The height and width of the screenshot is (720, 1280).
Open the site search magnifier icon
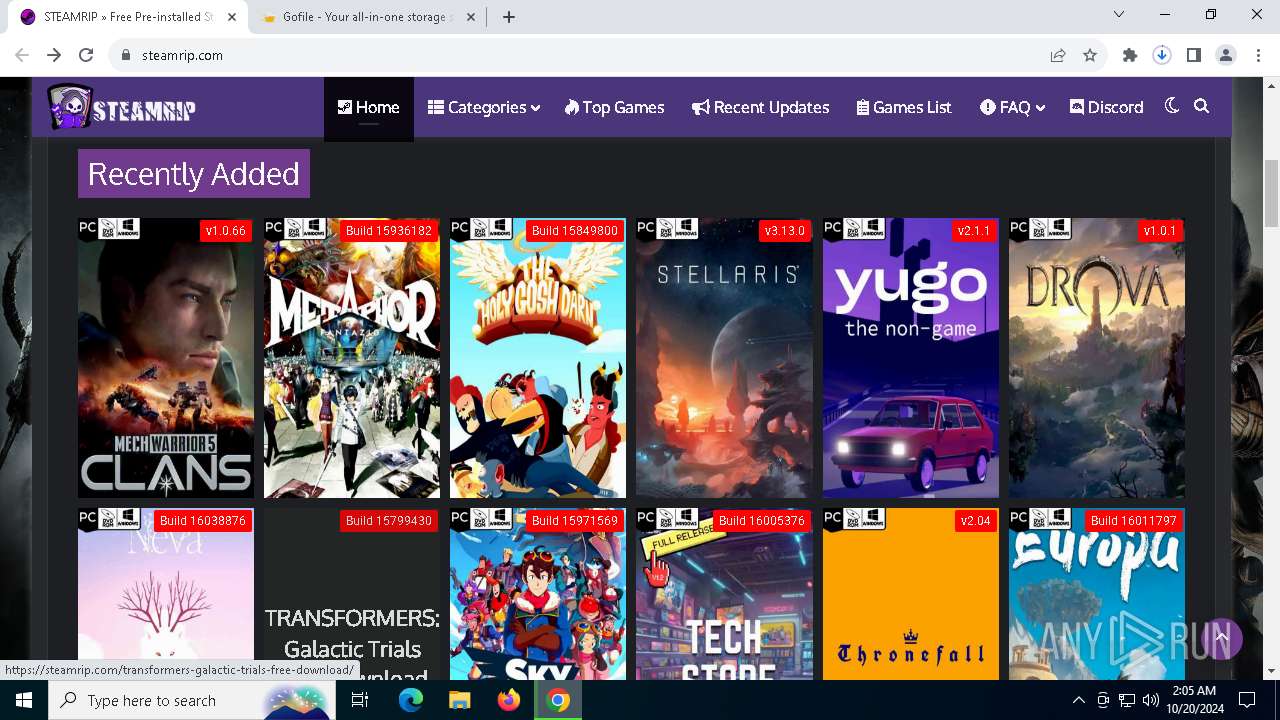[x=1202, y=106]
